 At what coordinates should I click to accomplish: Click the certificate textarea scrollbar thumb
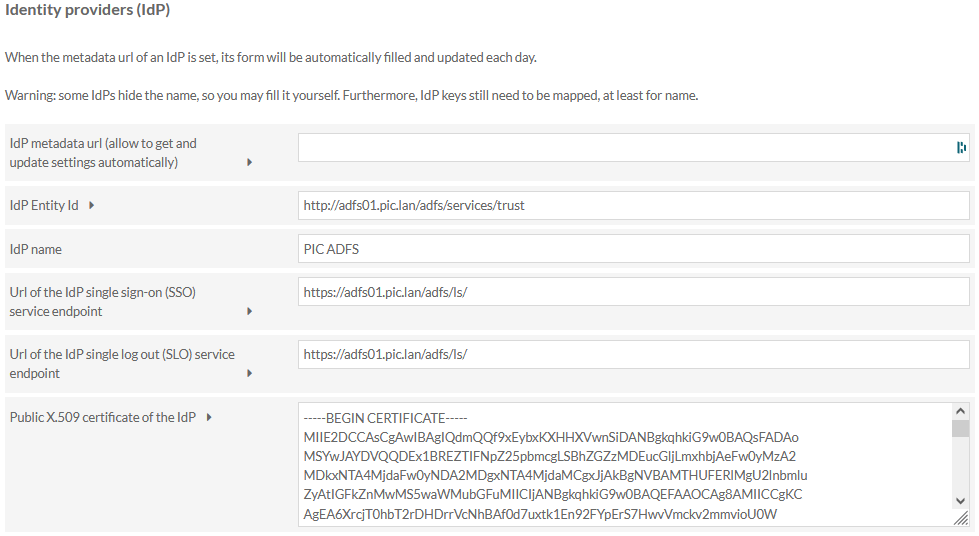pos(960,429)
